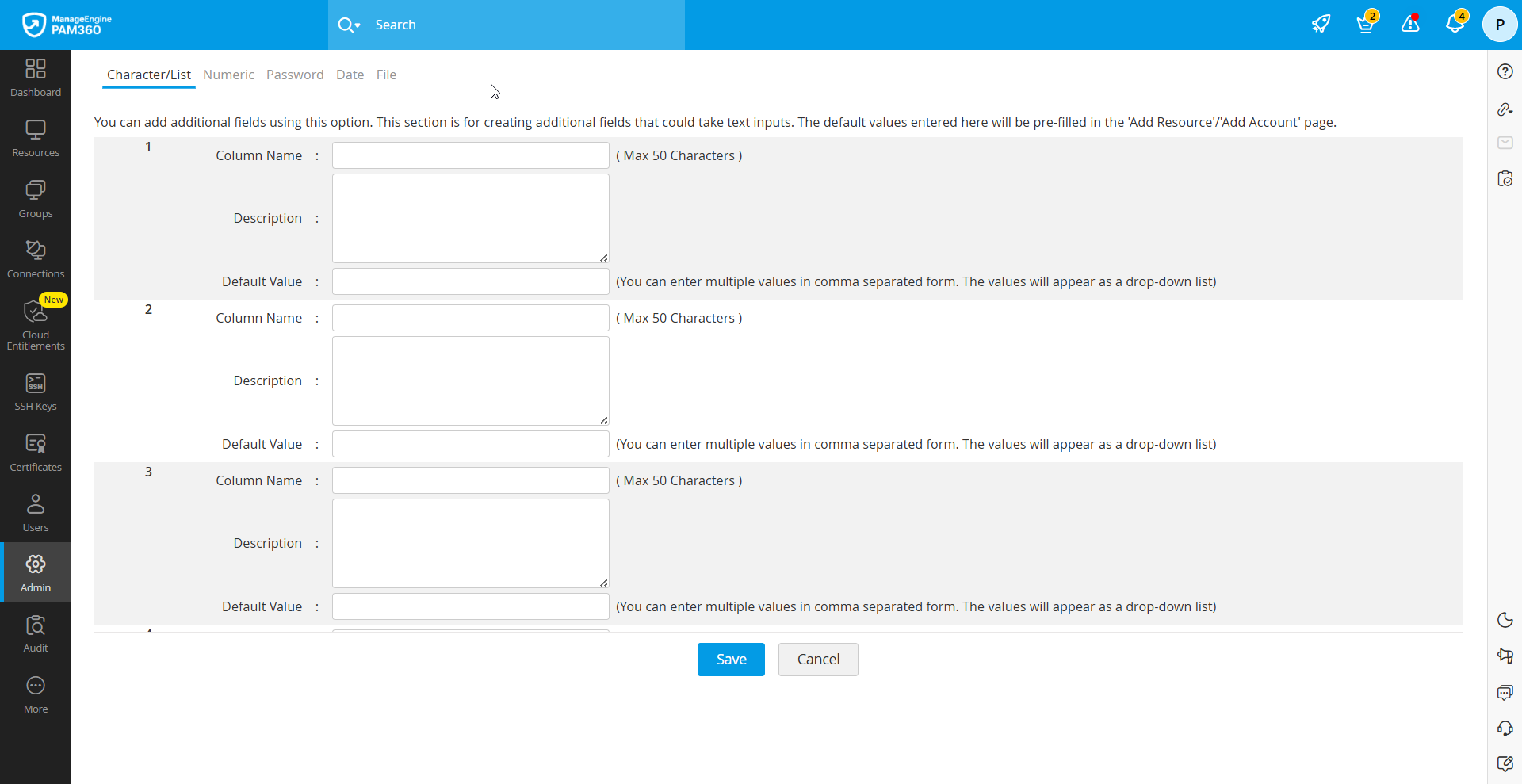Click the first Column Name field
The width and height of the screenshot is (1522, 784).
pos(471,155)
